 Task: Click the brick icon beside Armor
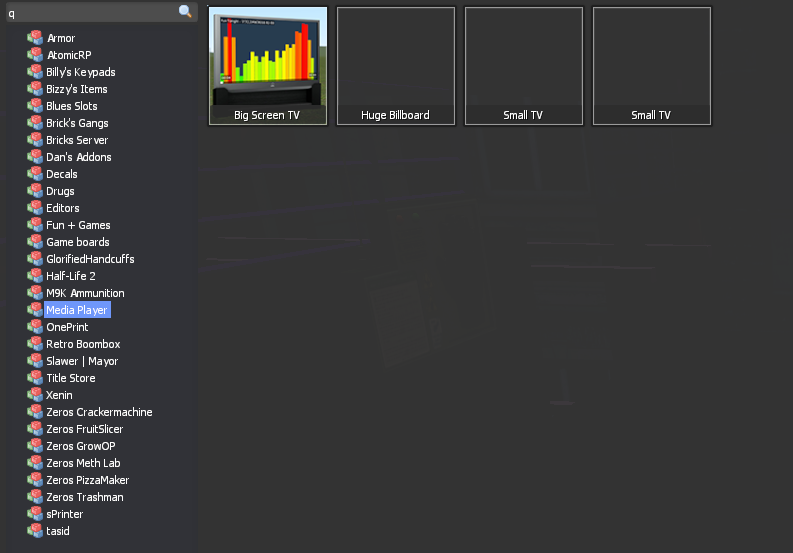[35, 38]
